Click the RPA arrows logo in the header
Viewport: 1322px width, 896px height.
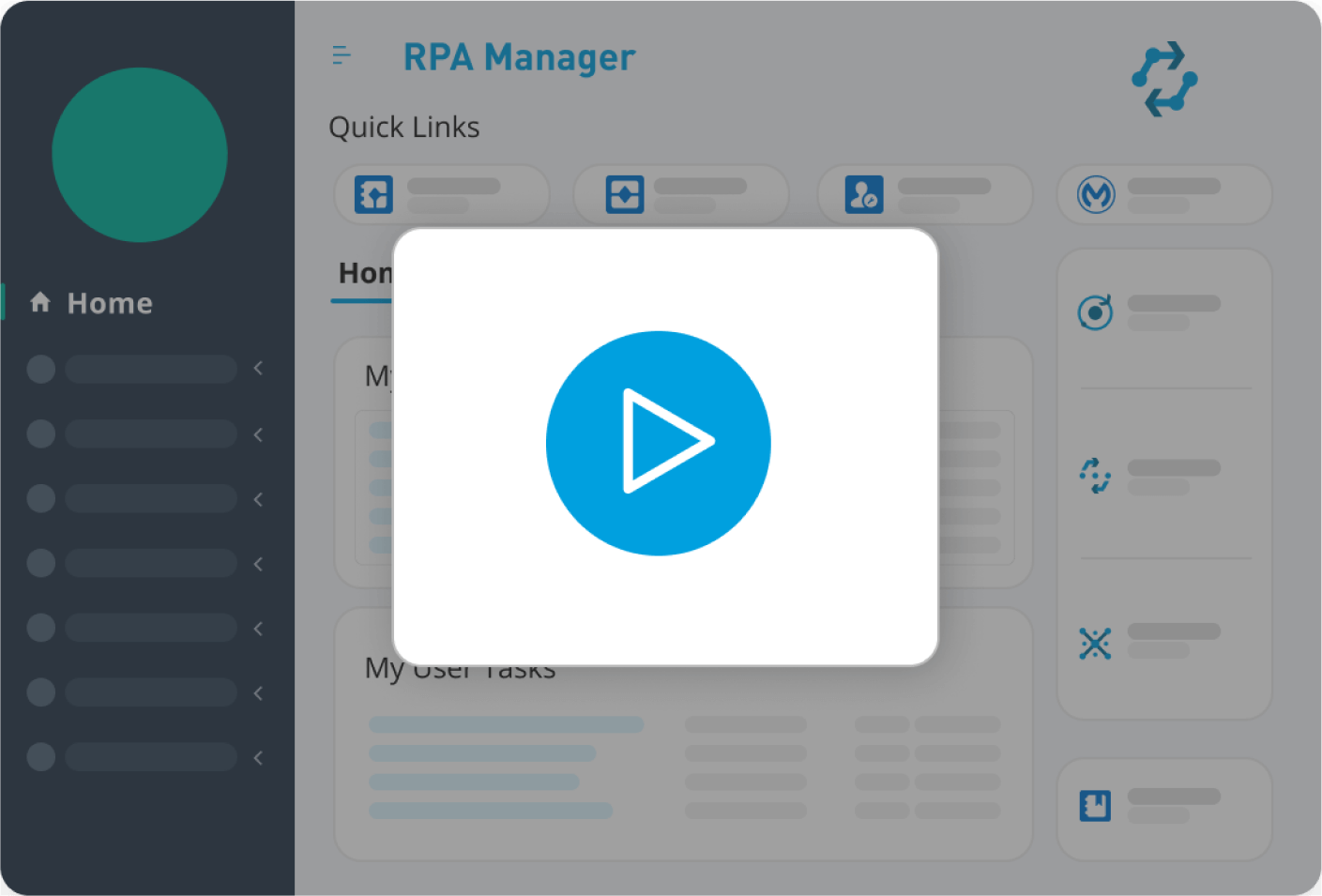coord(1164,79)
